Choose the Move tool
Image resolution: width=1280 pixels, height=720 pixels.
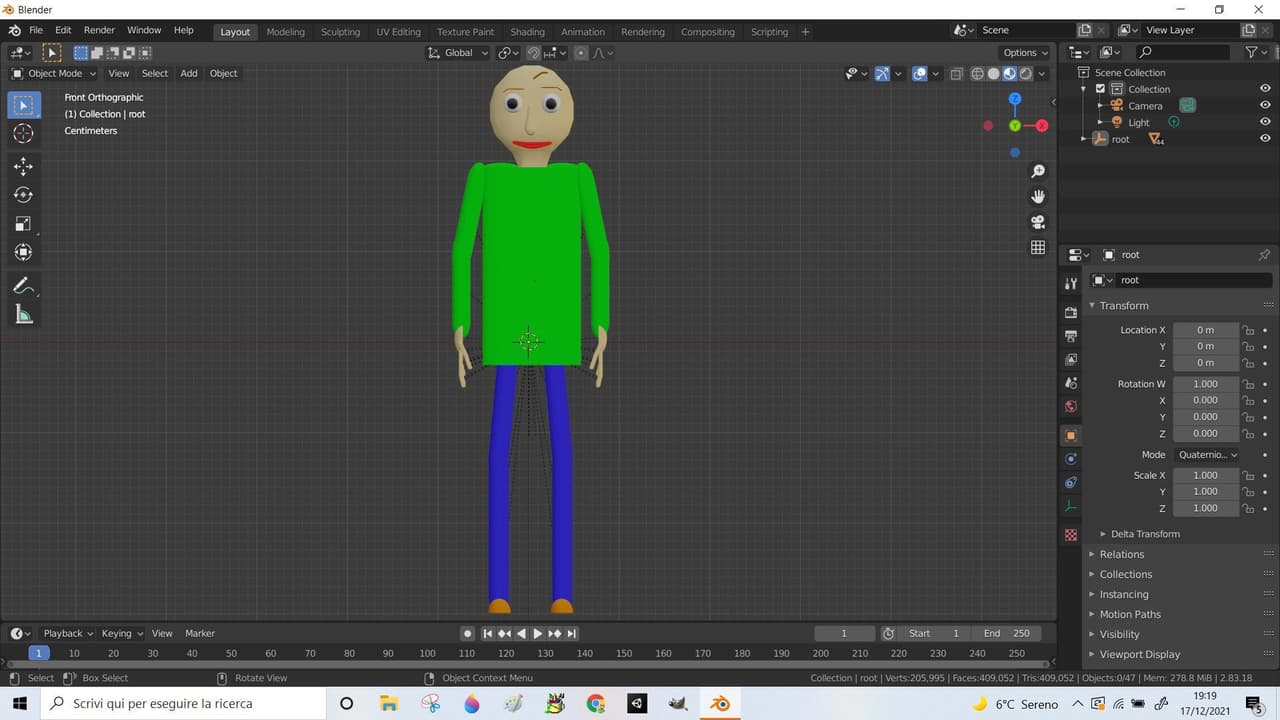click(24, 167)
